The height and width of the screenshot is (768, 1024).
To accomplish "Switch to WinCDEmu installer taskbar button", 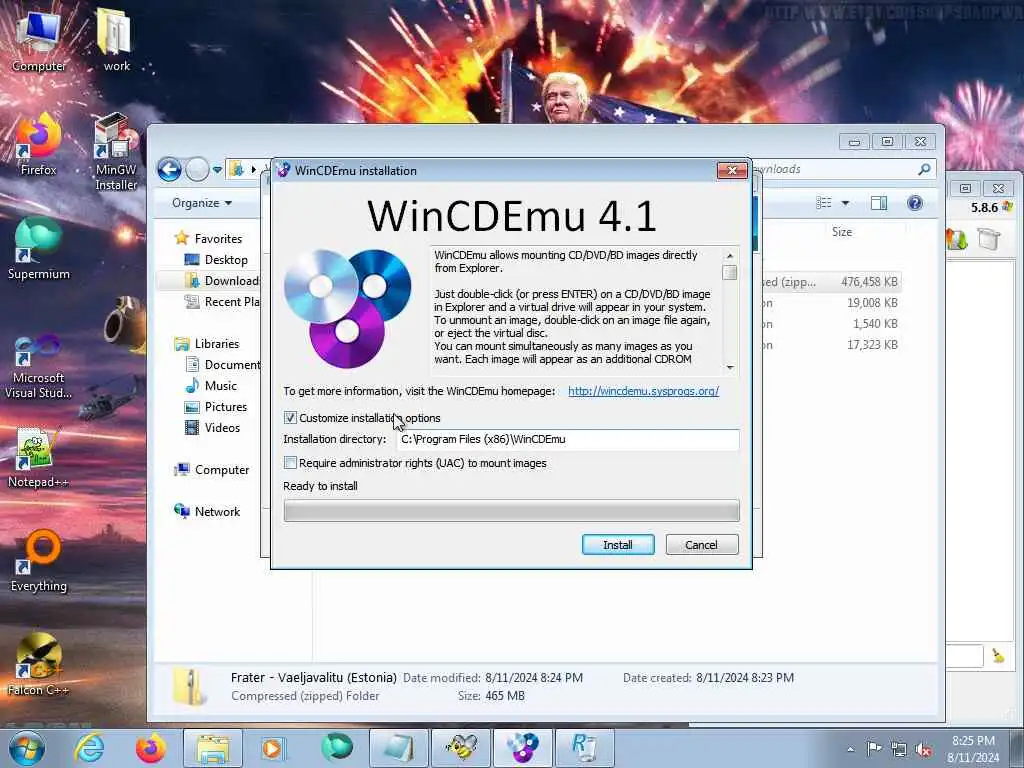I will click(x=523, y=748).
